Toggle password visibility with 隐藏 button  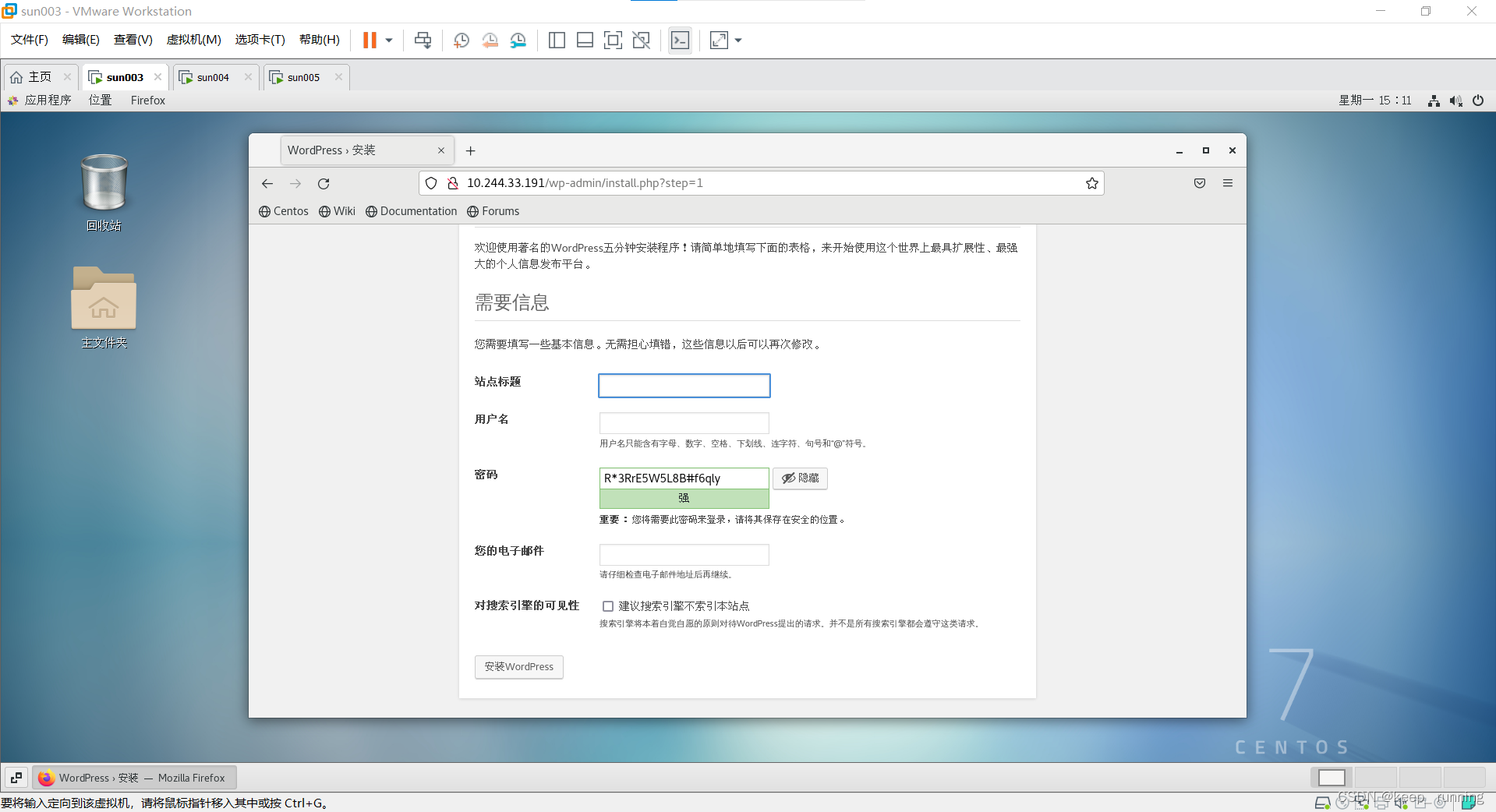click(801, 478)
